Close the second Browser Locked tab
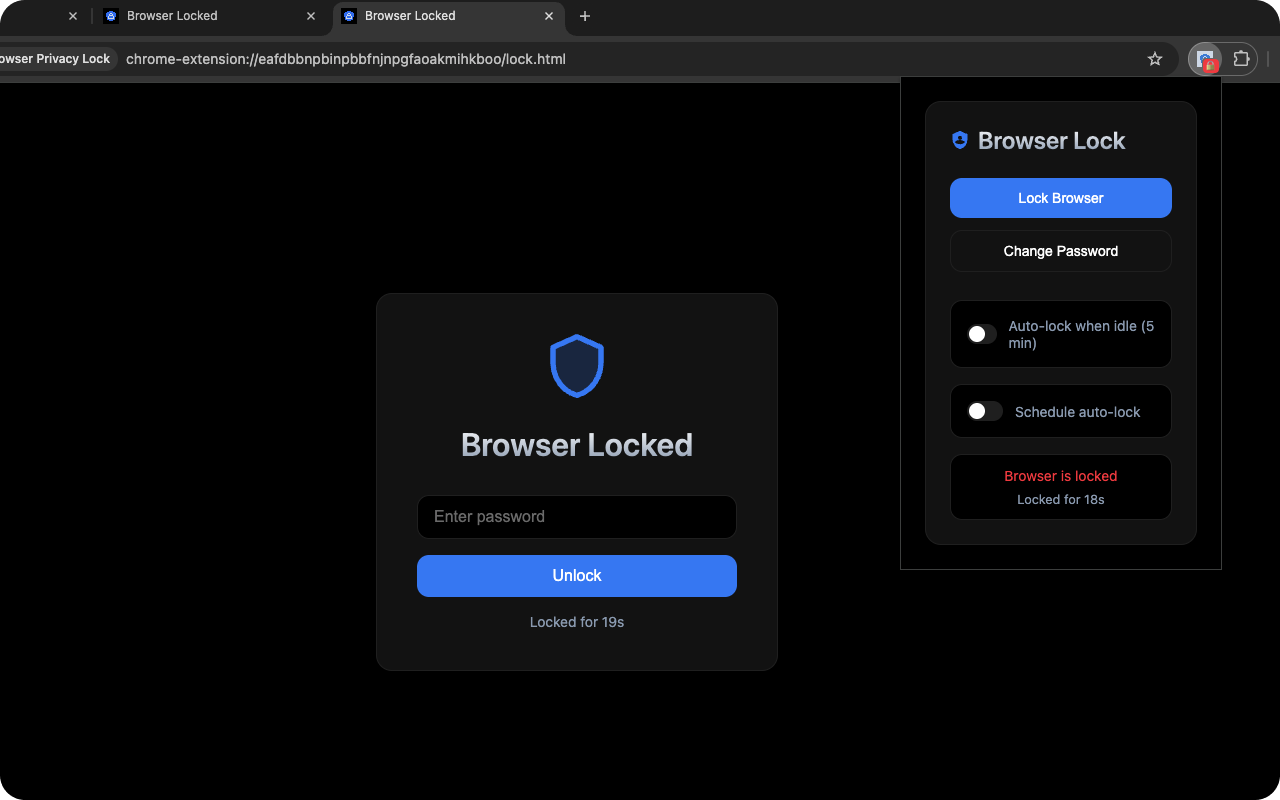 coord(311,16)
